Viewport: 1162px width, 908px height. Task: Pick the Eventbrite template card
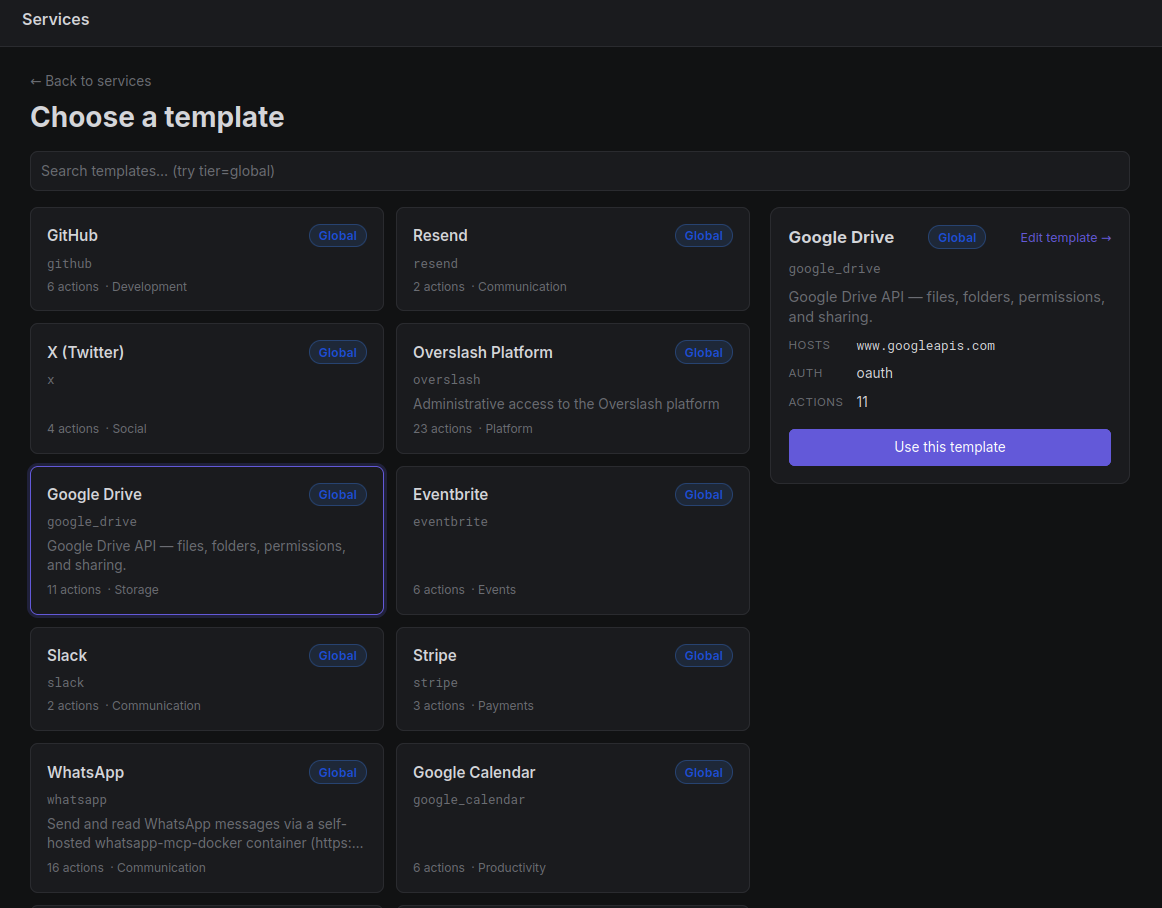click(x=573, y=540)
